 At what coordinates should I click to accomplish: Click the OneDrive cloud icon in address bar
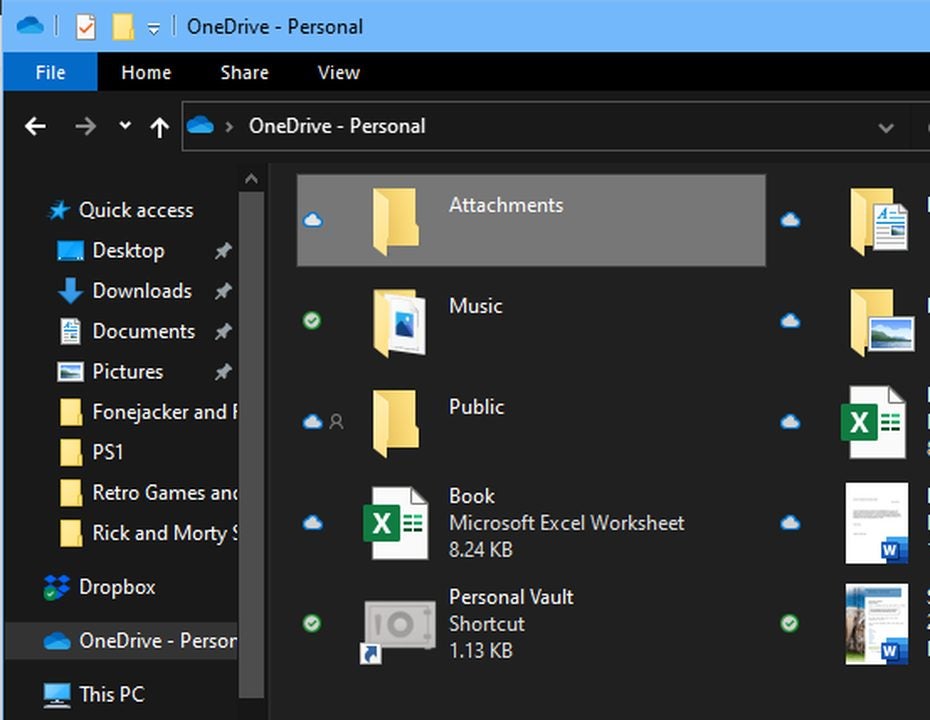tap(200, 125)
